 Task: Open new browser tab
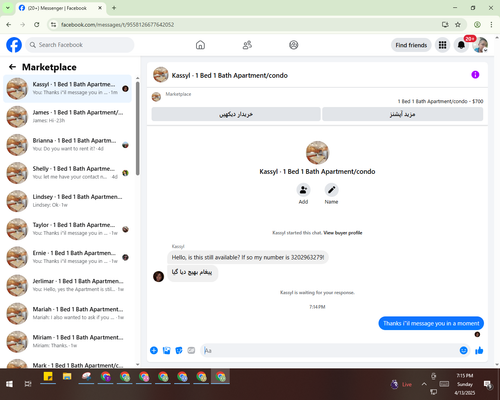click(x=114, y=8)
